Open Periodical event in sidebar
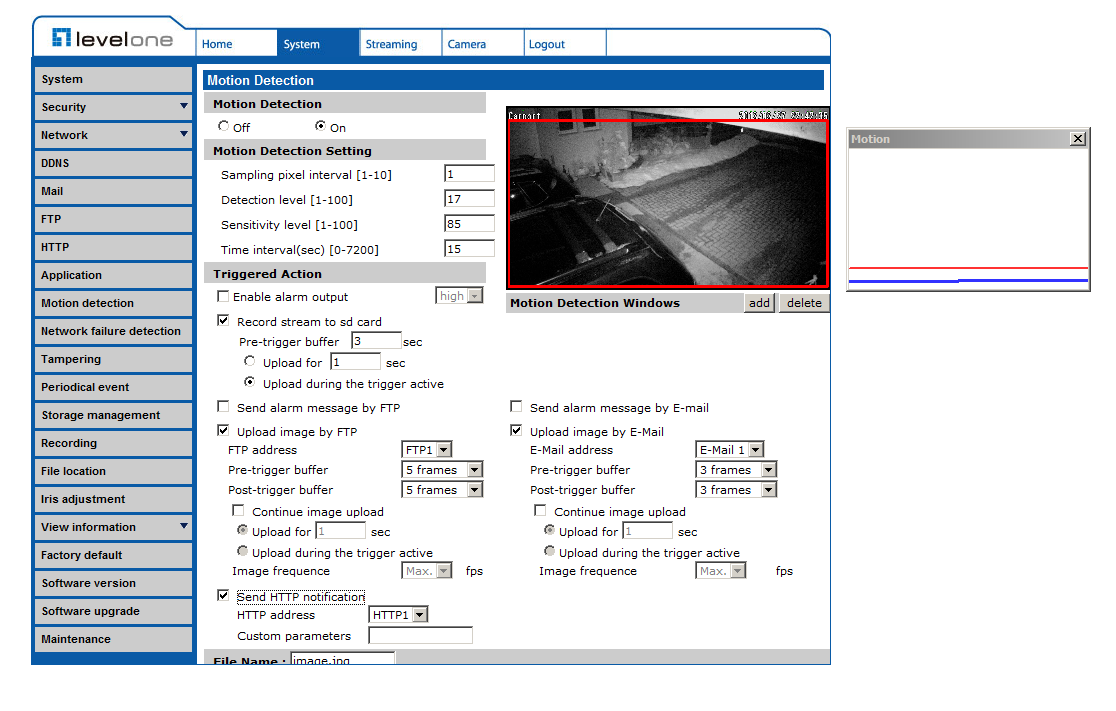Image resolution: width=1116 pixels, height=711 pixels. point(113,387)
